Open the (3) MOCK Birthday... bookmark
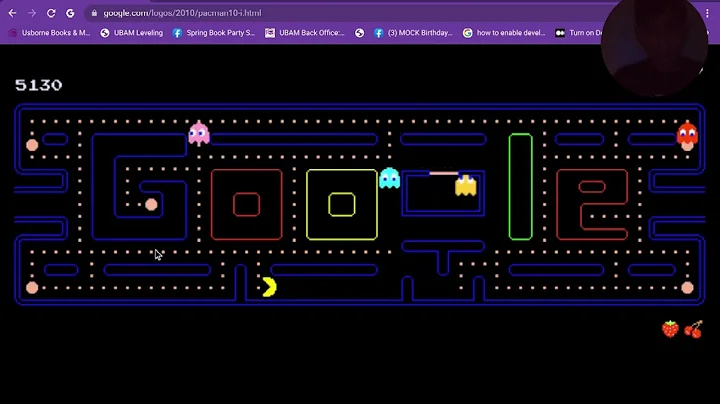The width and height of the screenshot is (720, 404). pyautogui.click(x=413, y=33)
